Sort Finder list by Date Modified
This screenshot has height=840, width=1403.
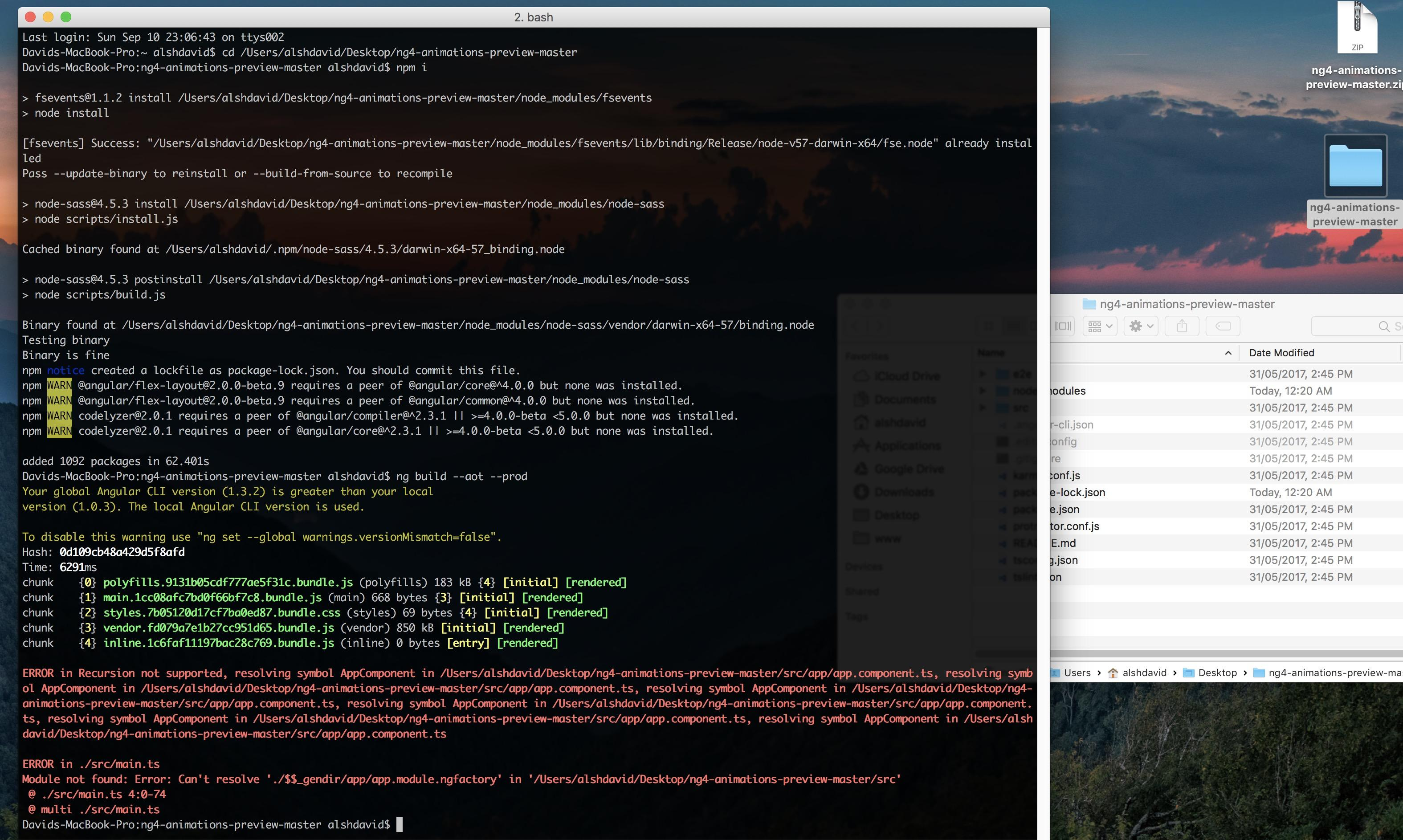tap(1281, 353)
